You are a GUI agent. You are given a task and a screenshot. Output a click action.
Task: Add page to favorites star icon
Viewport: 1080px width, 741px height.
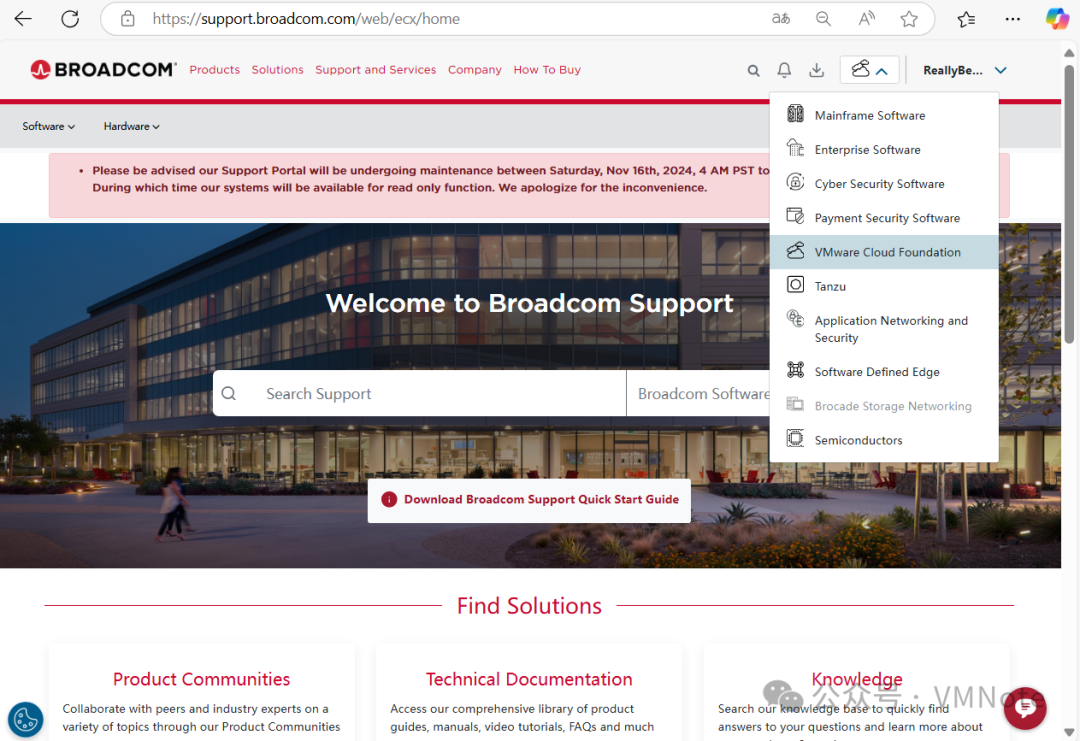[x=909, y=19]
